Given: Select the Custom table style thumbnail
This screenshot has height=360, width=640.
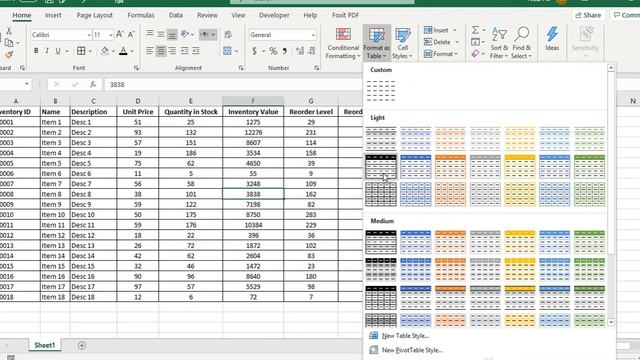Looking at the screenshot, I should (x=381, y=91).
